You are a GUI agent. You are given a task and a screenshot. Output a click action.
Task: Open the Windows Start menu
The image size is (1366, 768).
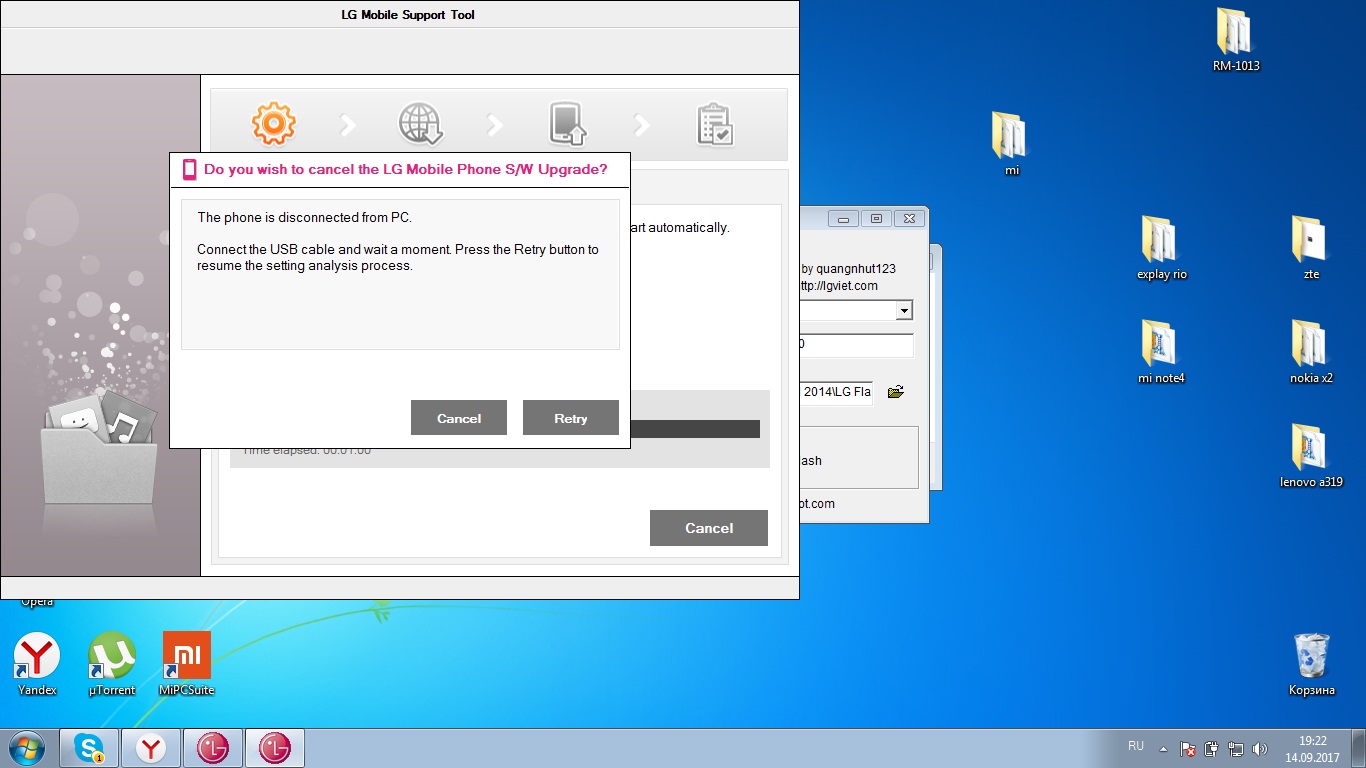[26, 748]
